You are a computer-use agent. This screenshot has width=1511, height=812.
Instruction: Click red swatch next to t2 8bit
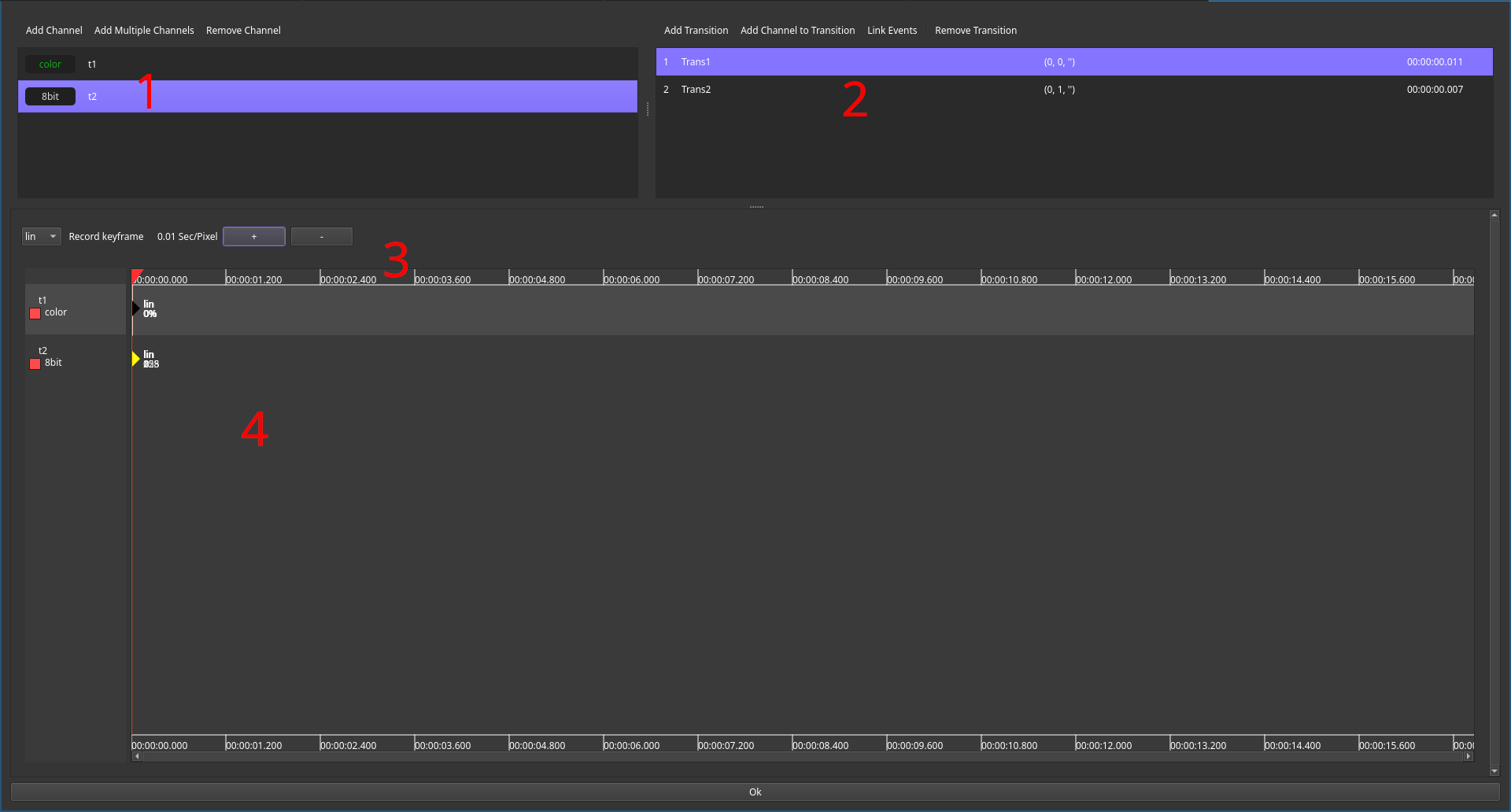pos(35,364)
